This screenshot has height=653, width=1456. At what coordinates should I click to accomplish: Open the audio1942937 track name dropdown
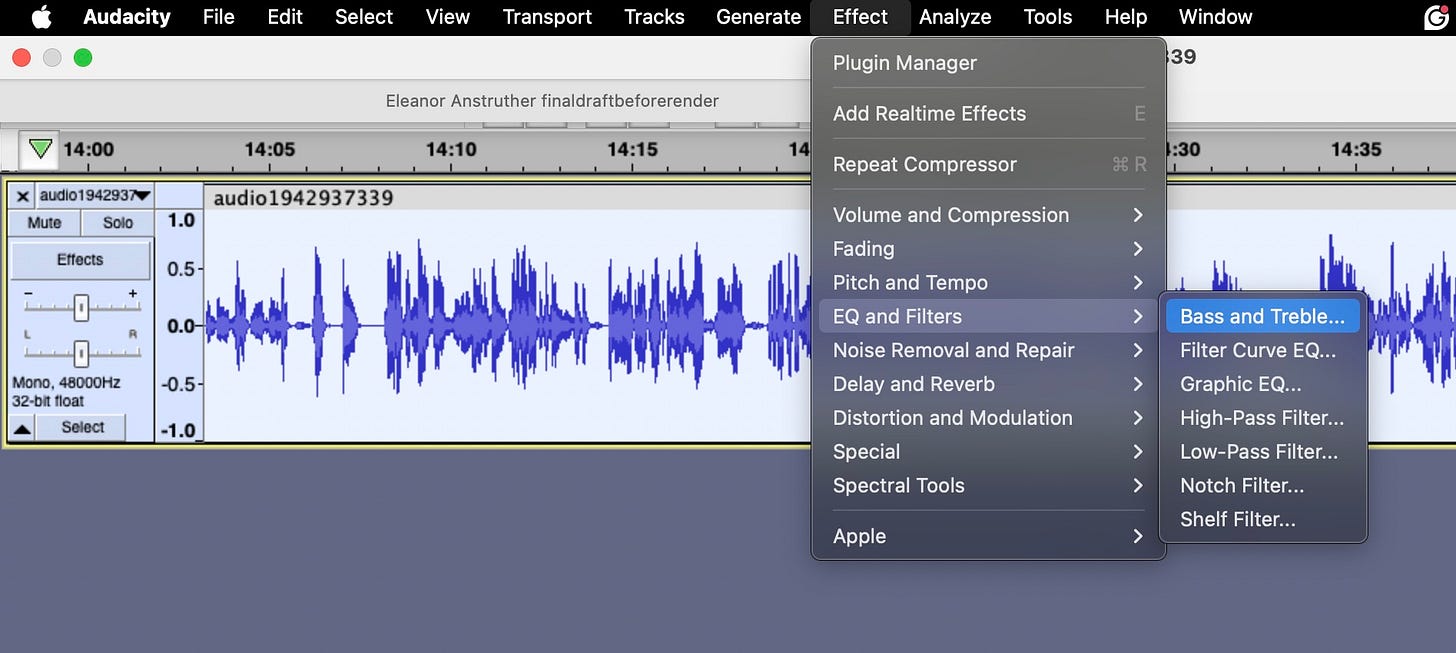pos(95,196)
